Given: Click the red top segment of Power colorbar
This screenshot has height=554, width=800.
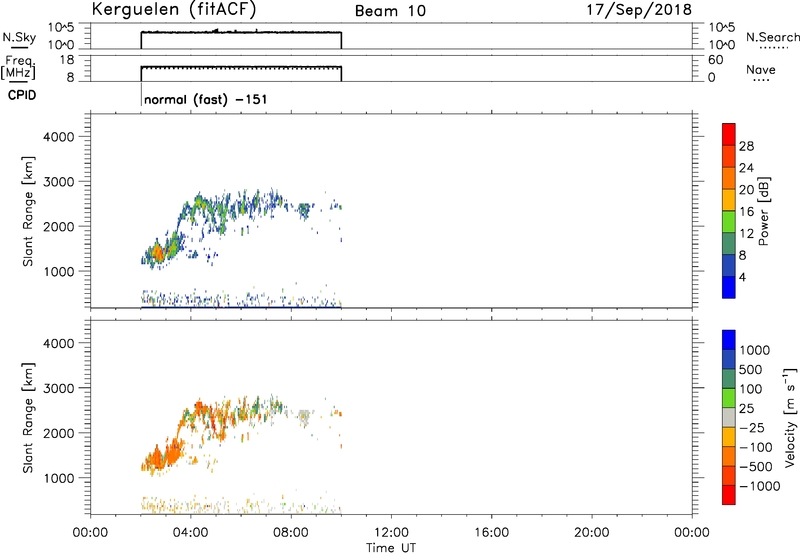Looking at the screenshot, I should 729,134.
